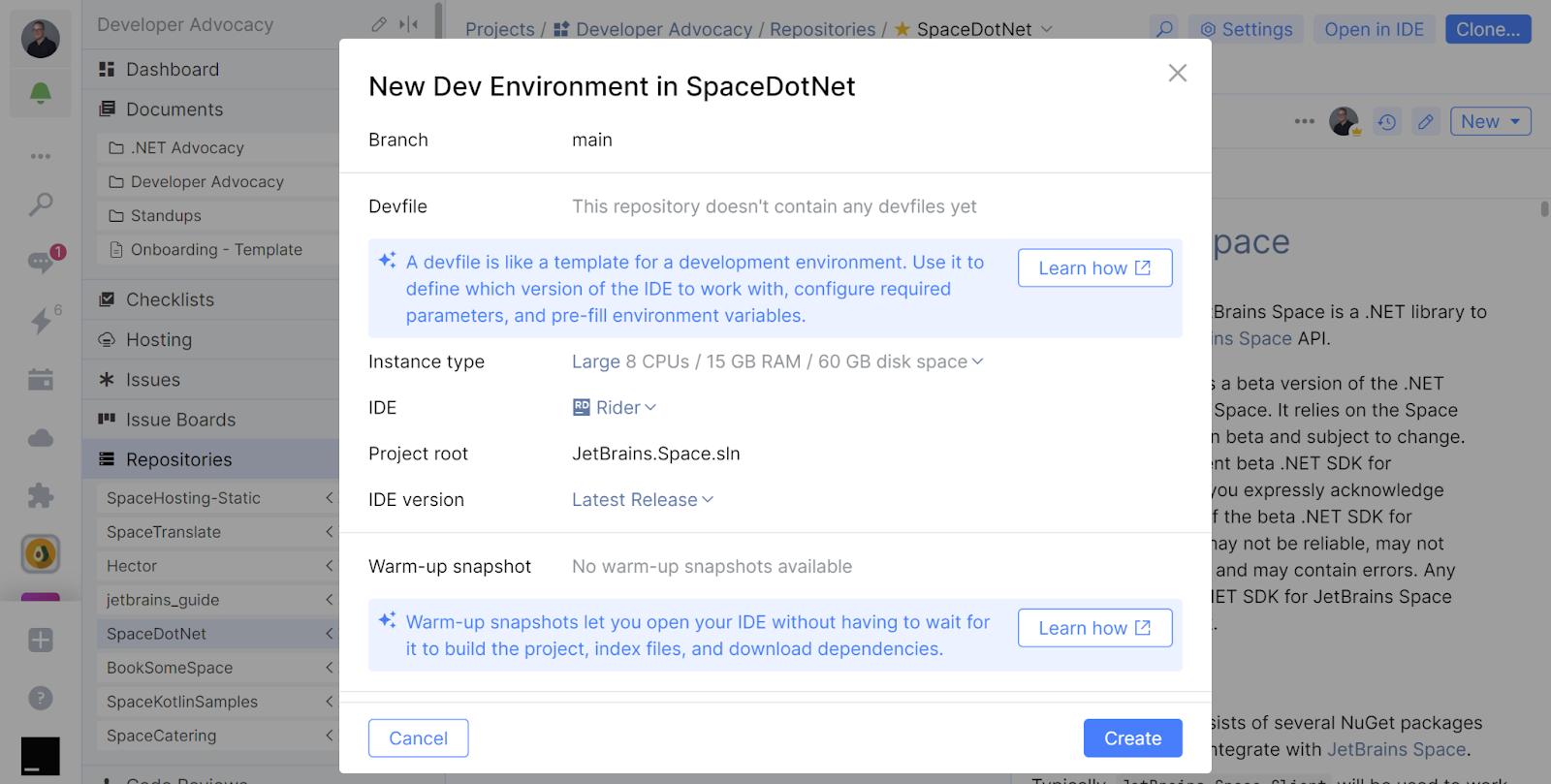Image resolution: width=1551 pixels, height=784 pixels.
Task: Click Learn how link for devfiles
Action: point(1094,268)
